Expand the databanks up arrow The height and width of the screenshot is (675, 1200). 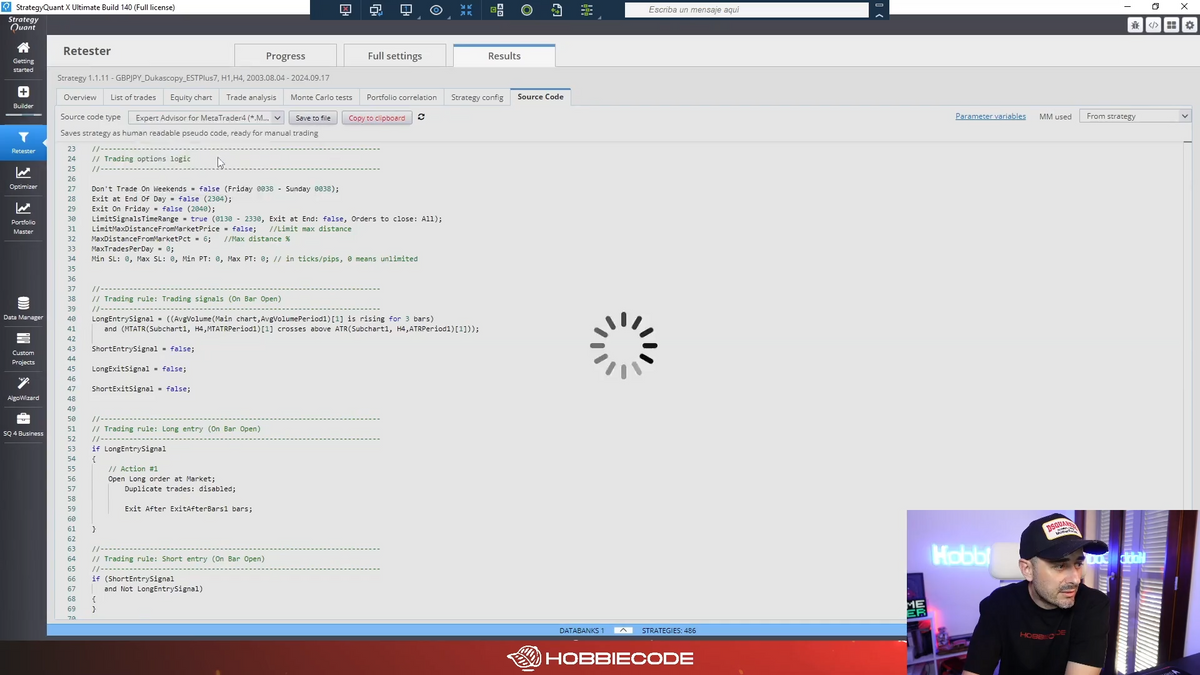click(x=623, y=630)
